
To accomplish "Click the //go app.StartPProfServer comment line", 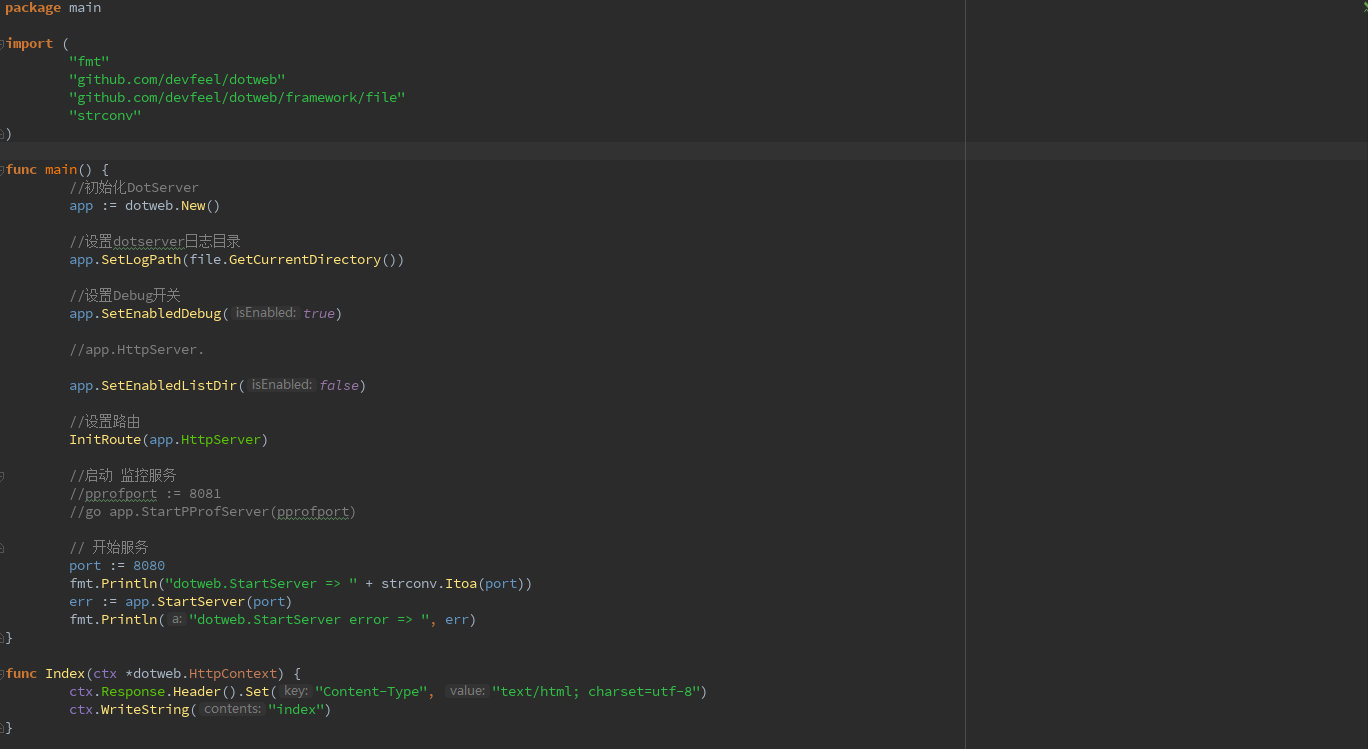I will pos(213,511).
